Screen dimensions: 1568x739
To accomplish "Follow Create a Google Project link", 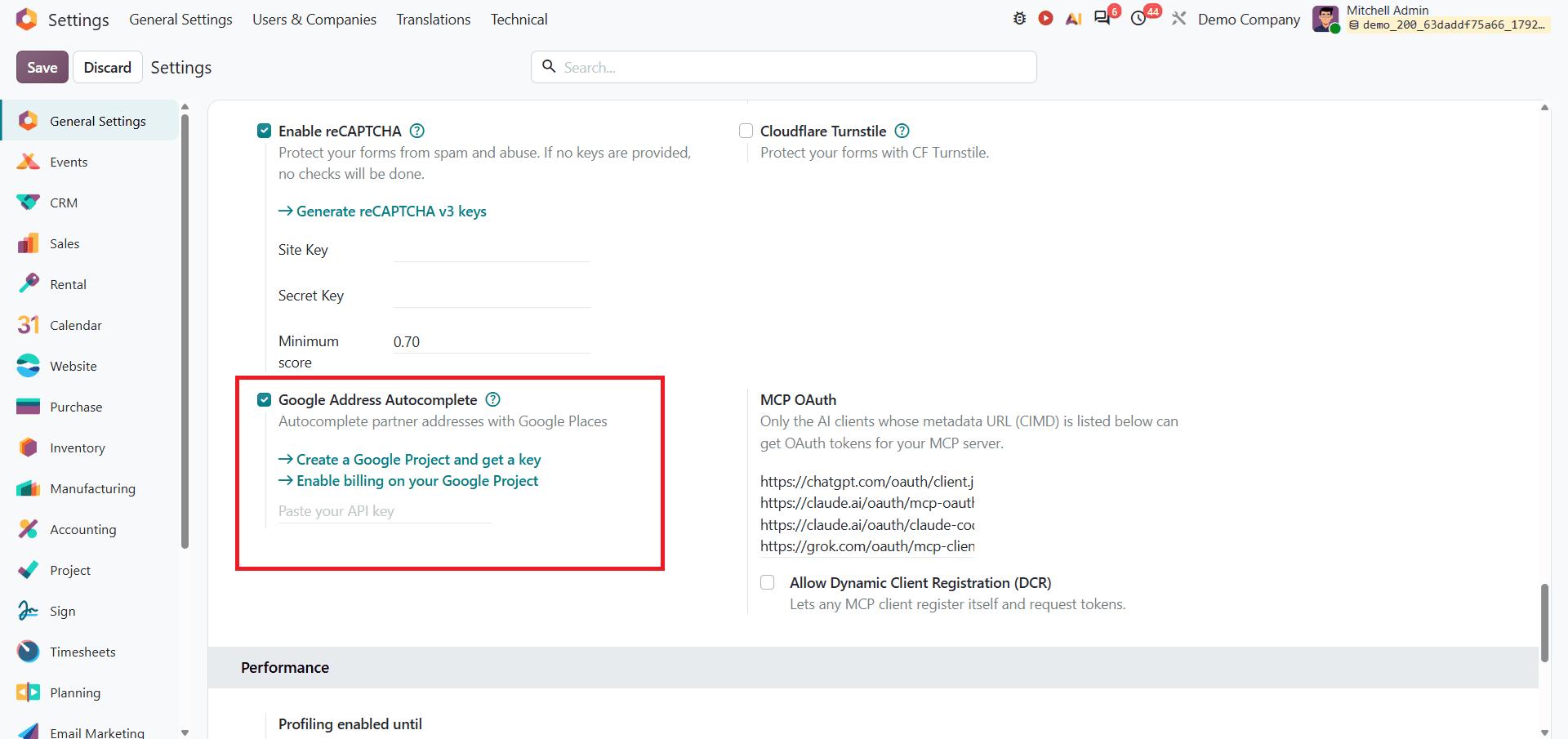I will click(410, 460).
